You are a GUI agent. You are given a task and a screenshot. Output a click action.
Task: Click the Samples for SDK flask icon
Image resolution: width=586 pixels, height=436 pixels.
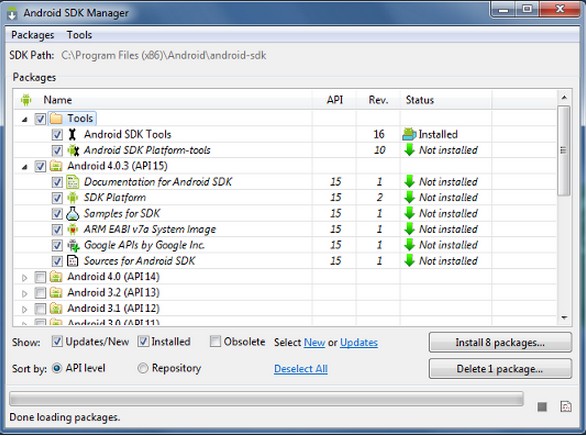point(73,214)
